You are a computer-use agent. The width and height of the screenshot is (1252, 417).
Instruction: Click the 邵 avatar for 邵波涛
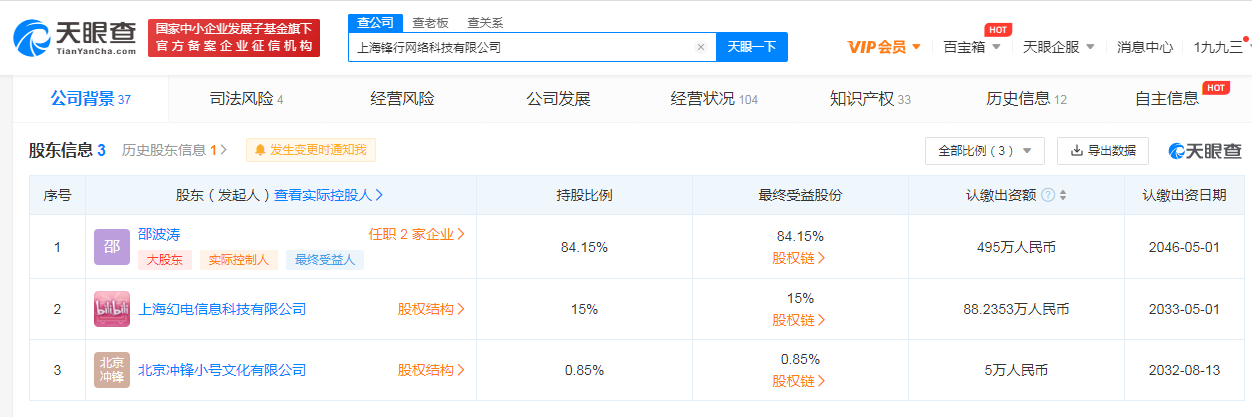112,247
